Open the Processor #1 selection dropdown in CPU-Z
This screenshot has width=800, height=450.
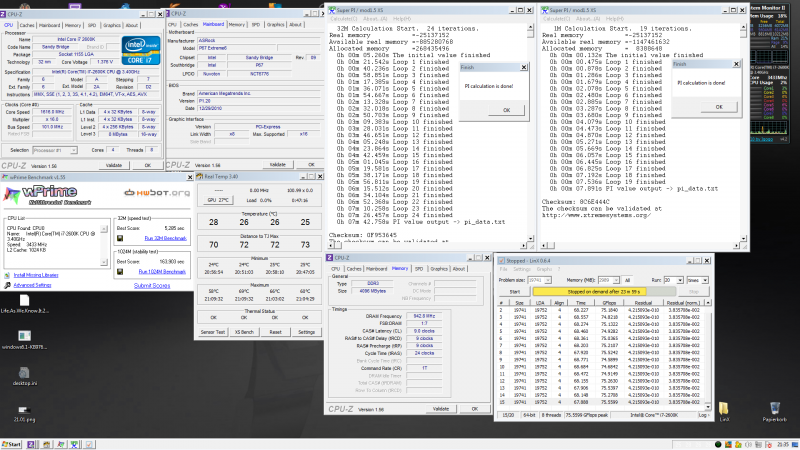pyautogui.click(x=55, y=151)
